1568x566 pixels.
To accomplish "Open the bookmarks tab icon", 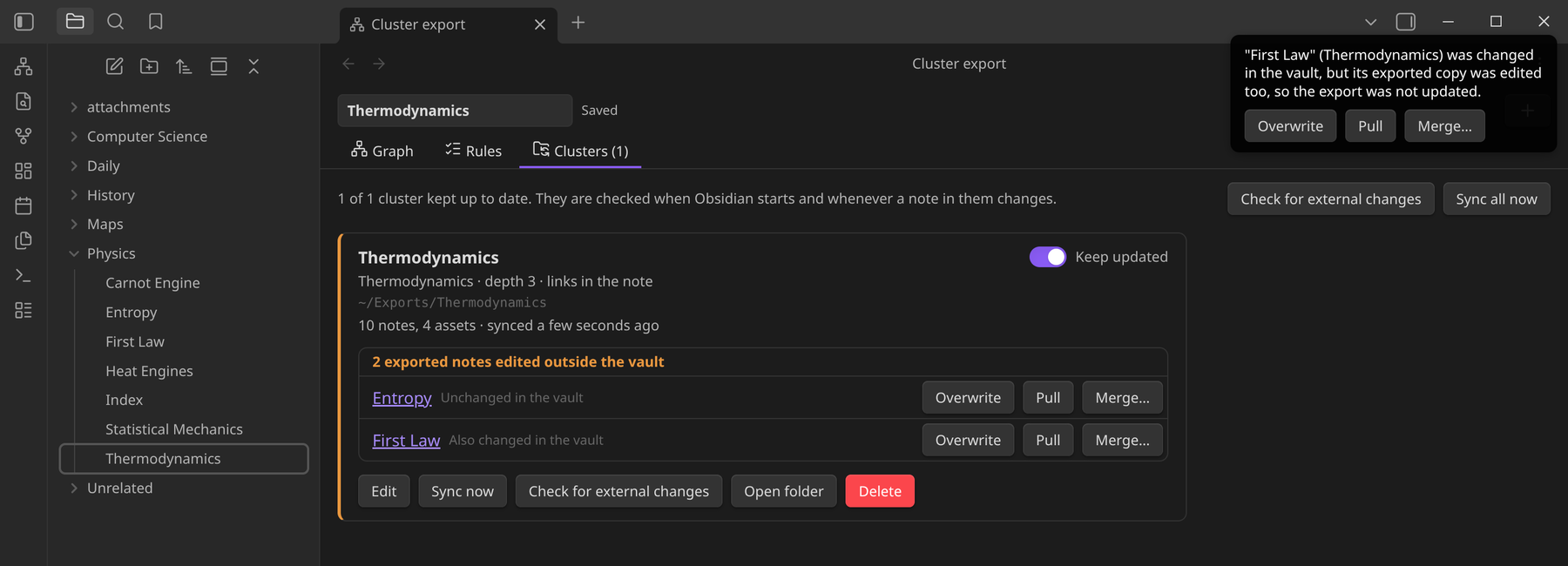I will click(x=156, y=22).
